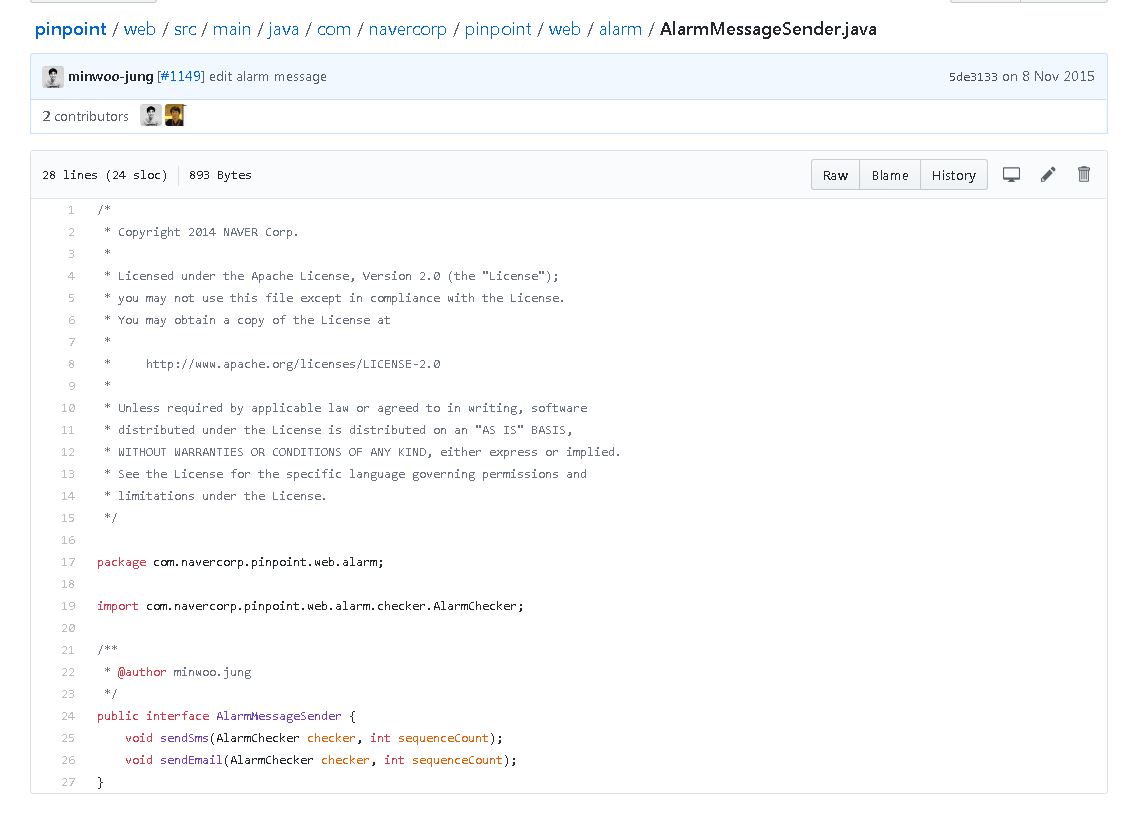Viewport: 1148px width, 832px height.
Task: Navigate to src breadcrumb folder
Action: point(185,29)
